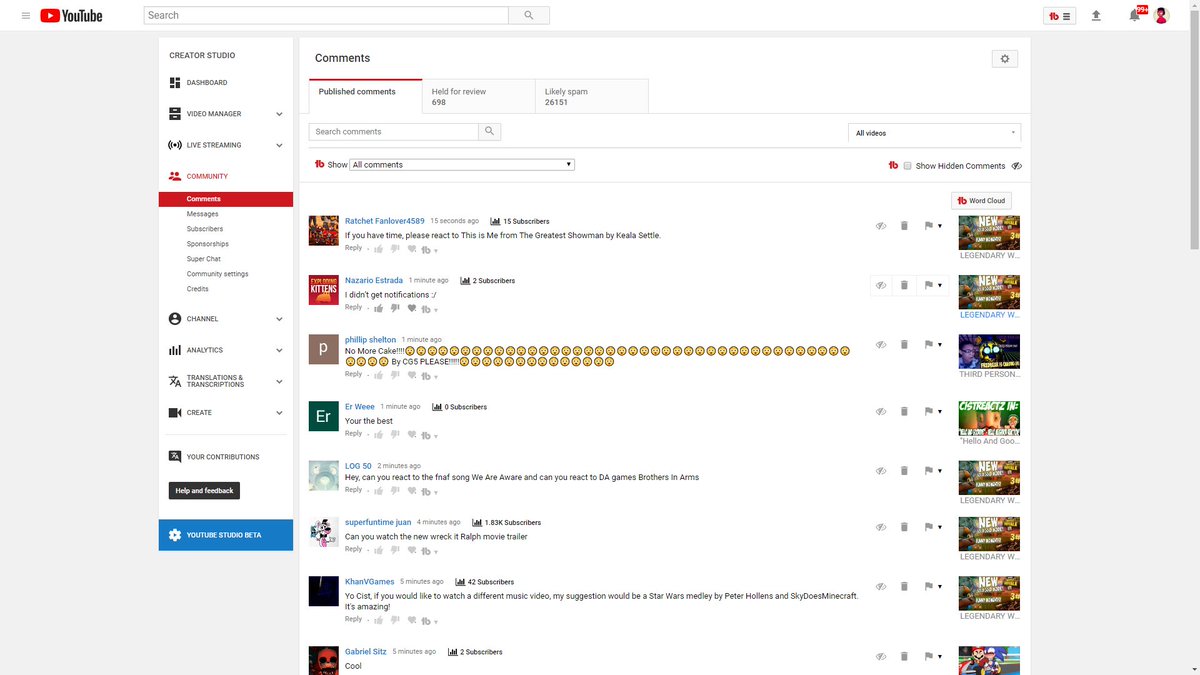The height and width of the screenshot is (675, 1200).
Task: Open the All comments filter dropdown
Action: (462, 164)
